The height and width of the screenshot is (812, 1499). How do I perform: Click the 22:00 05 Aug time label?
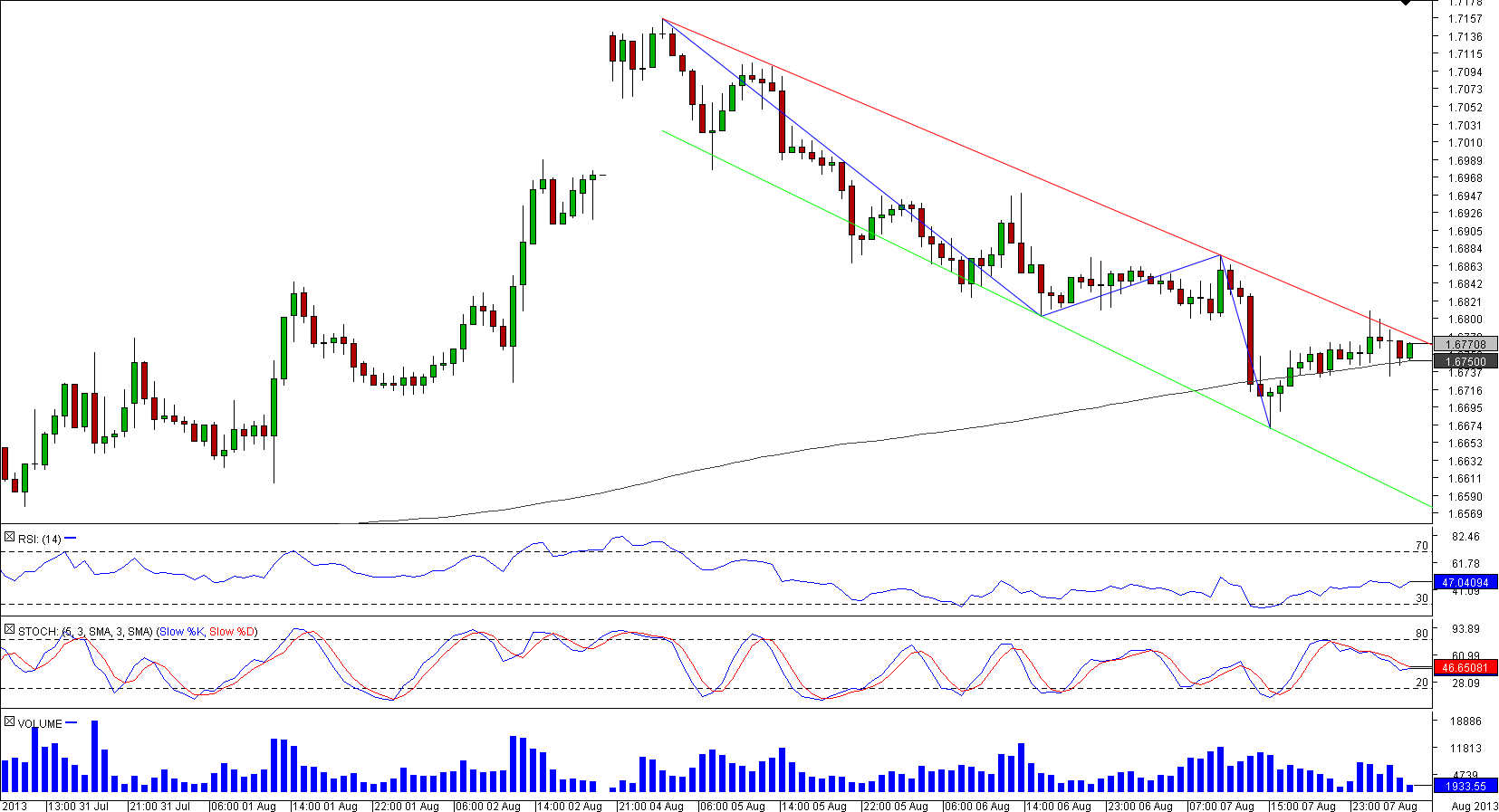tap(896, 806)
